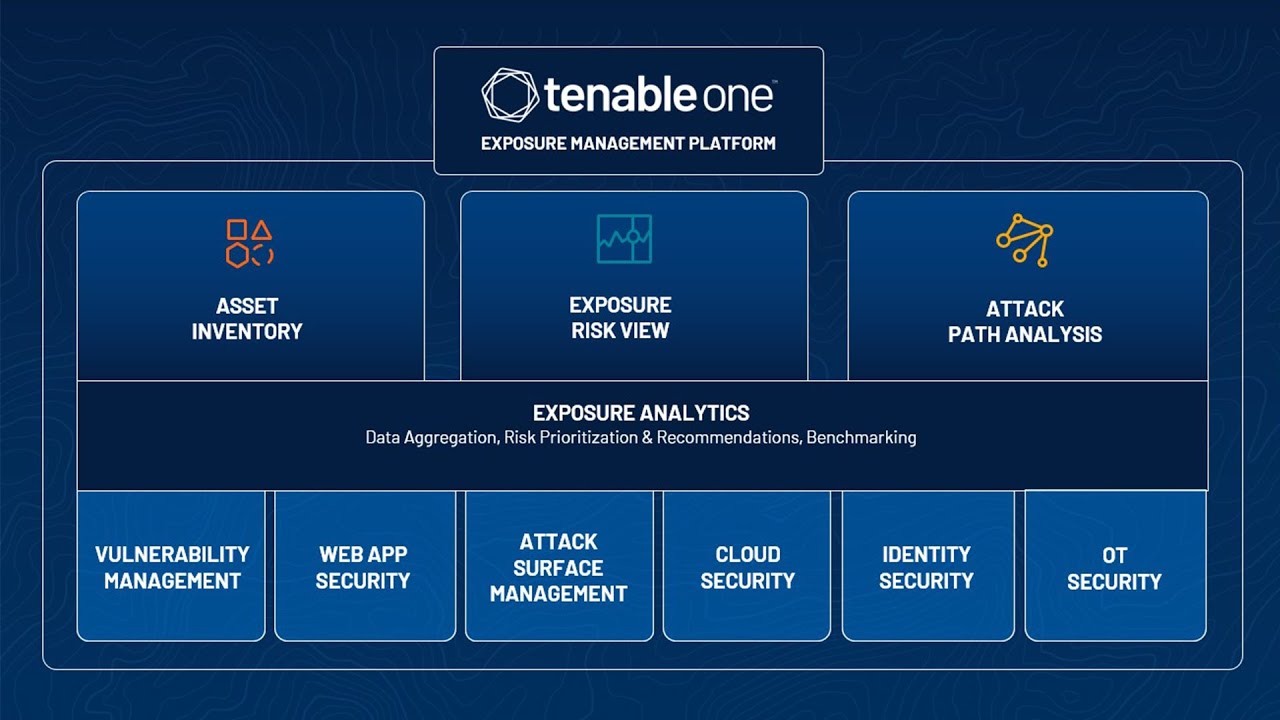1280x720 pixels.
Task: Click the tenable one wordmark text
Action: coord(660,95)
